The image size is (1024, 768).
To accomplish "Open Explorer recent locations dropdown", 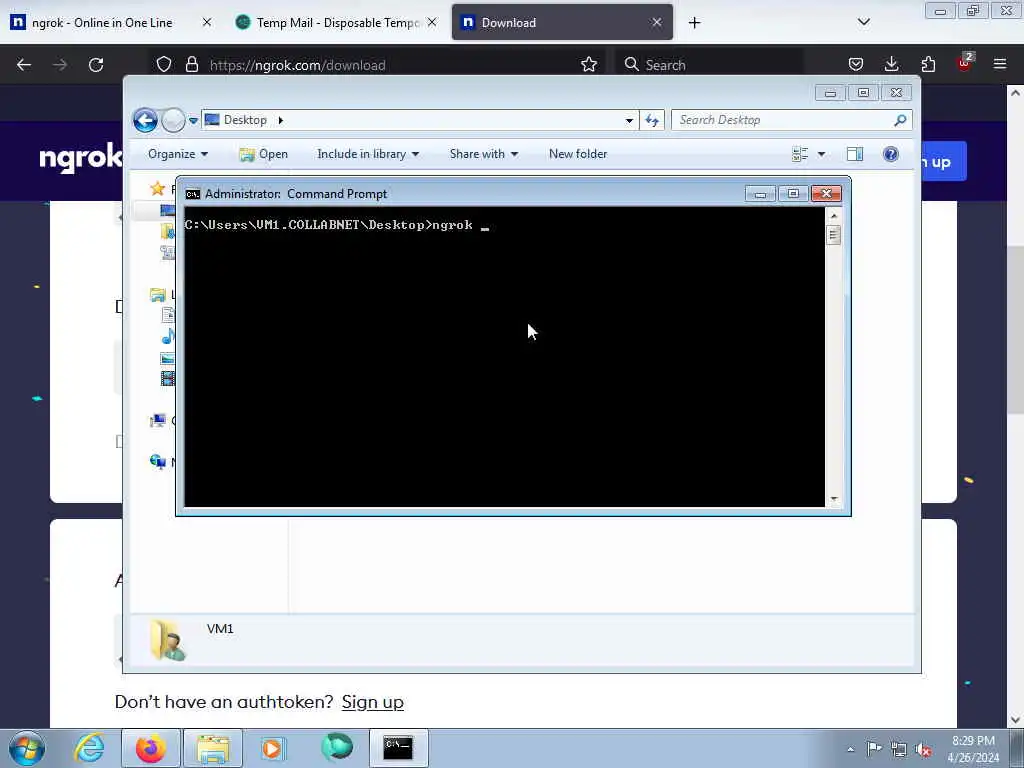I will coord(193,120).
